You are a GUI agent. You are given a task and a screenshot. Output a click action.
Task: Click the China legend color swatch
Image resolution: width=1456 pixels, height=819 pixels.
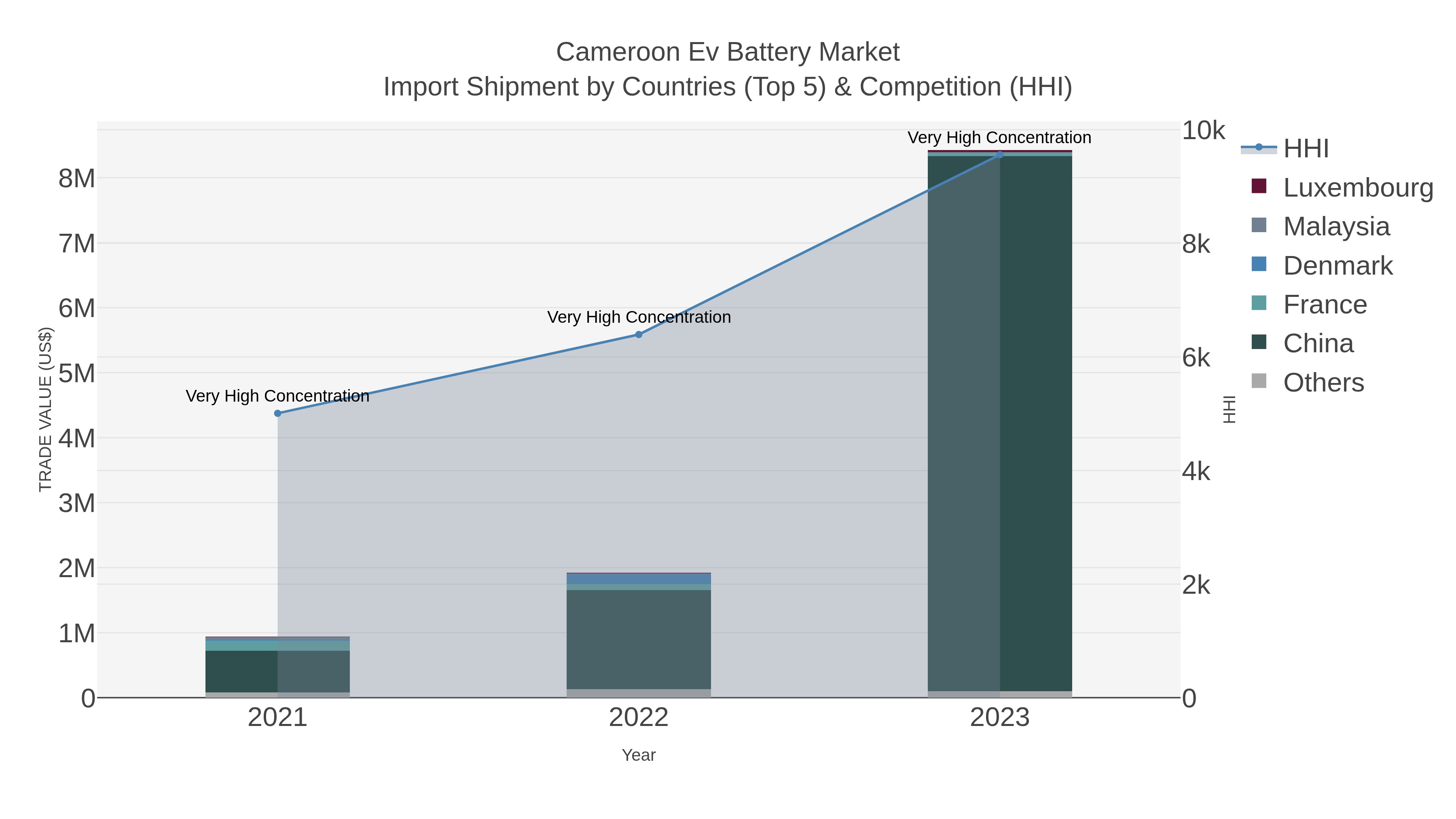pos(1259,342)
